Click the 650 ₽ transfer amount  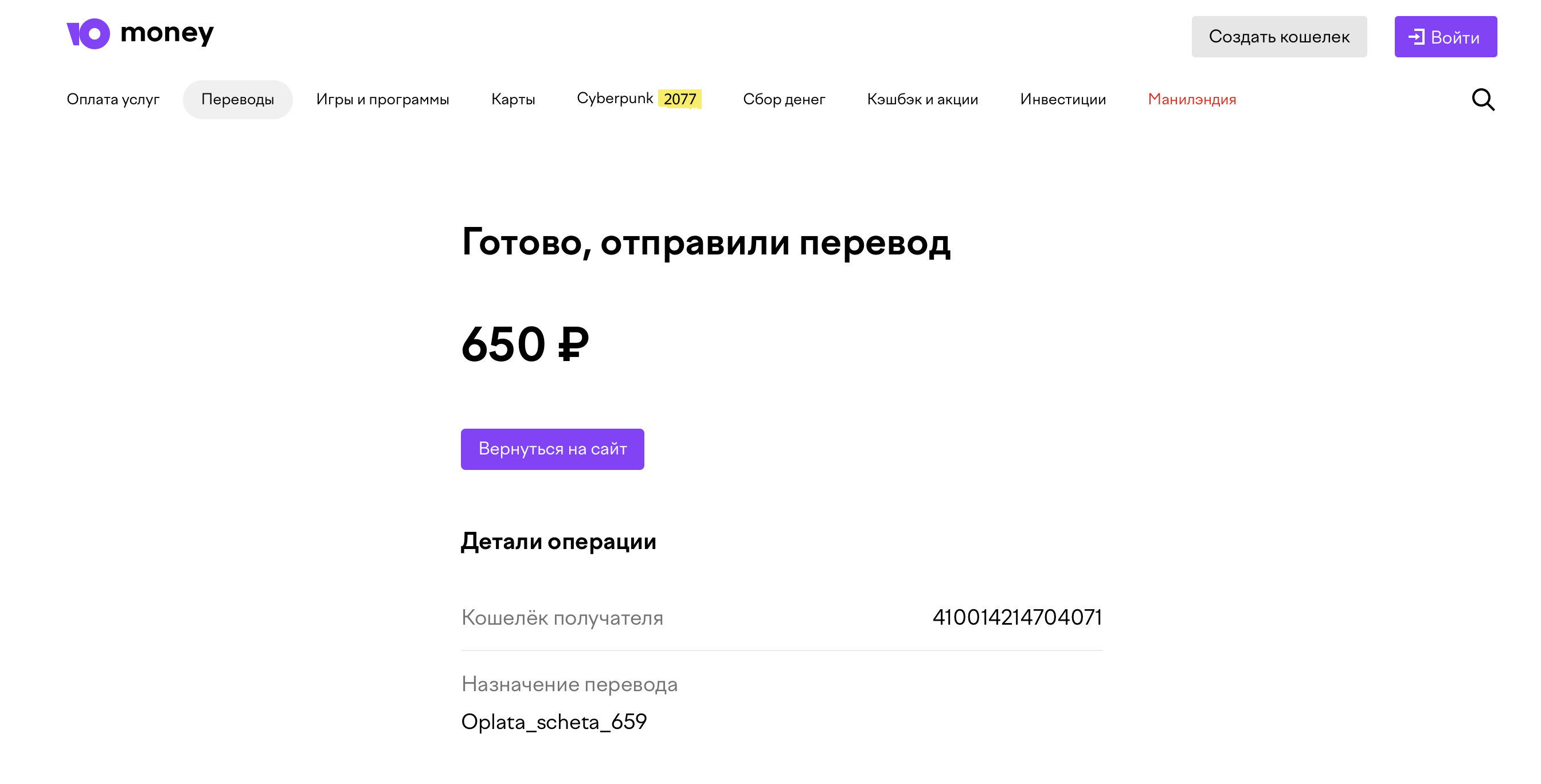click(x=525, y=344)
